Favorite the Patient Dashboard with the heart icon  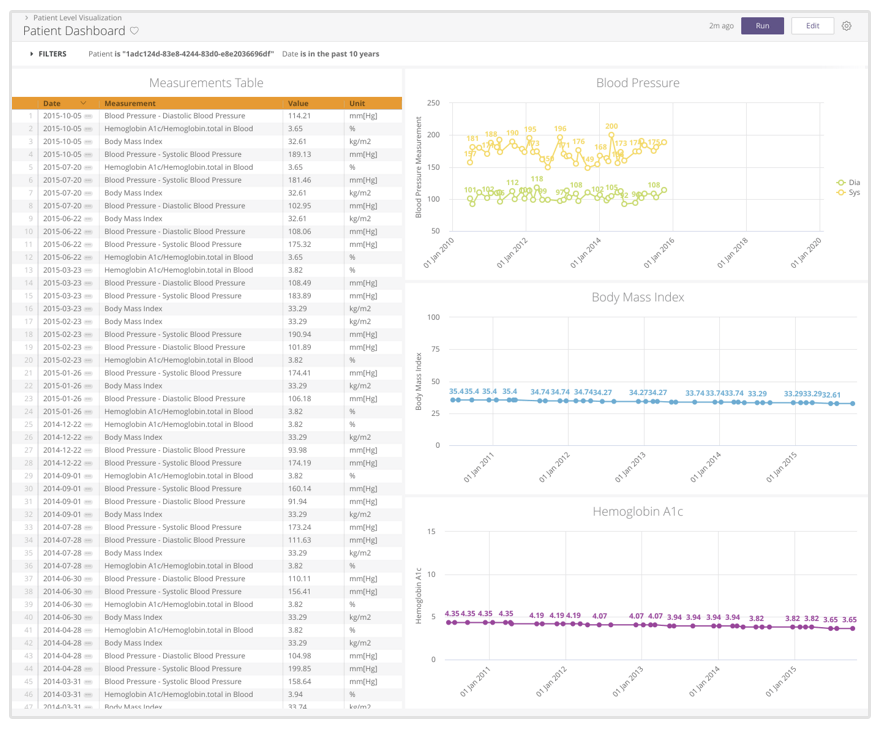[134, 31]
